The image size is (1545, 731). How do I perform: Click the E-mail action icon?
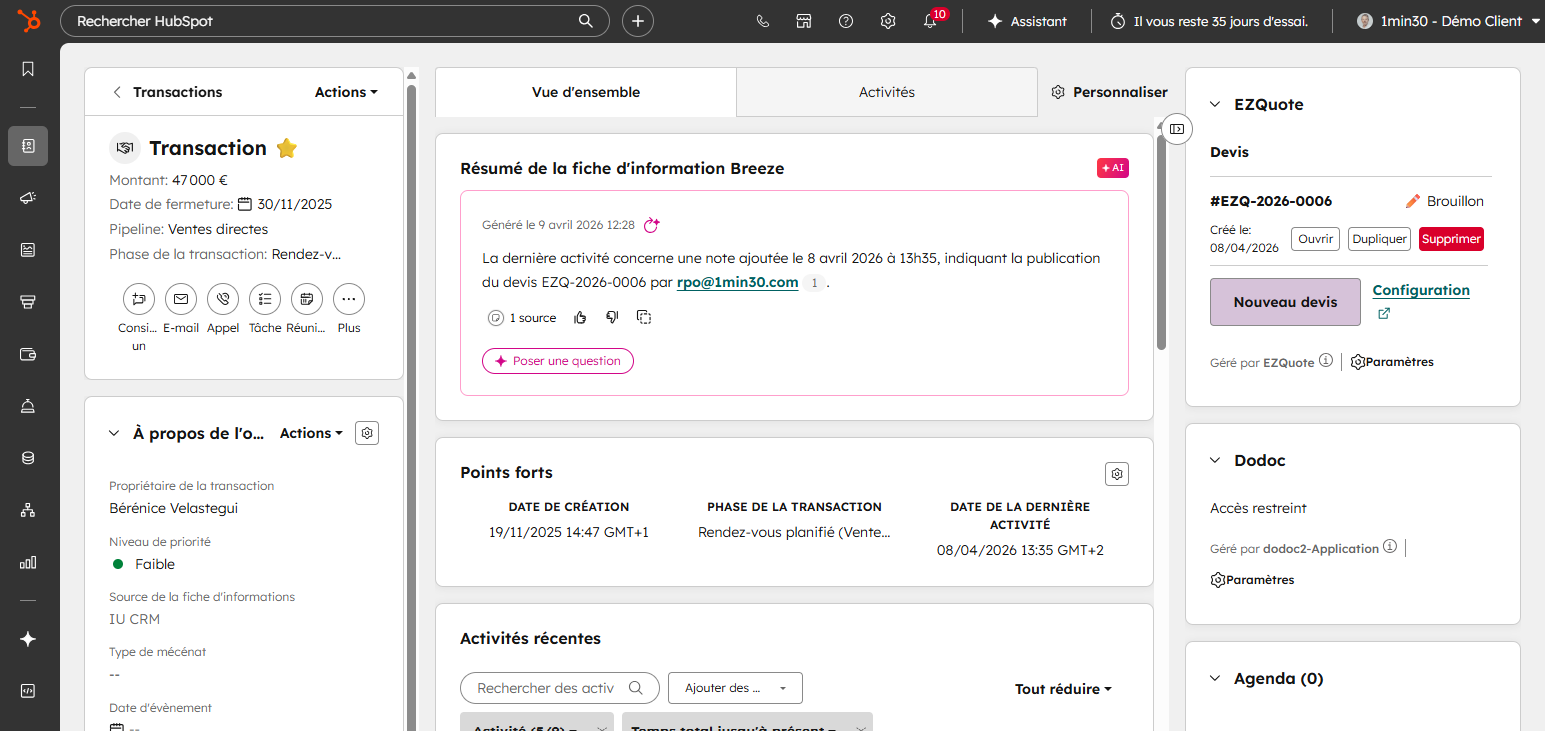[181, 299]
